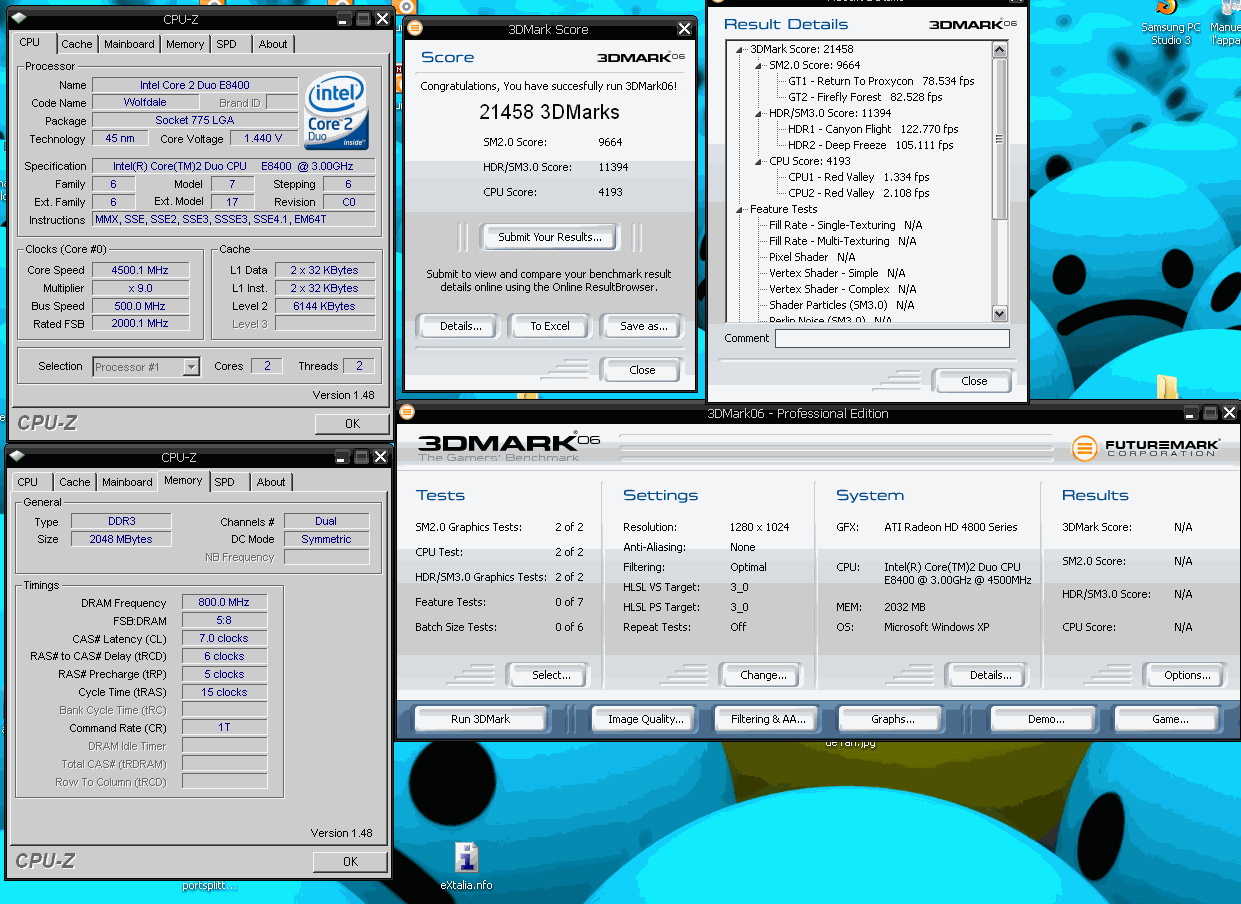Open the SPD tab in the CPU-Z Memory window

(225, 482)
